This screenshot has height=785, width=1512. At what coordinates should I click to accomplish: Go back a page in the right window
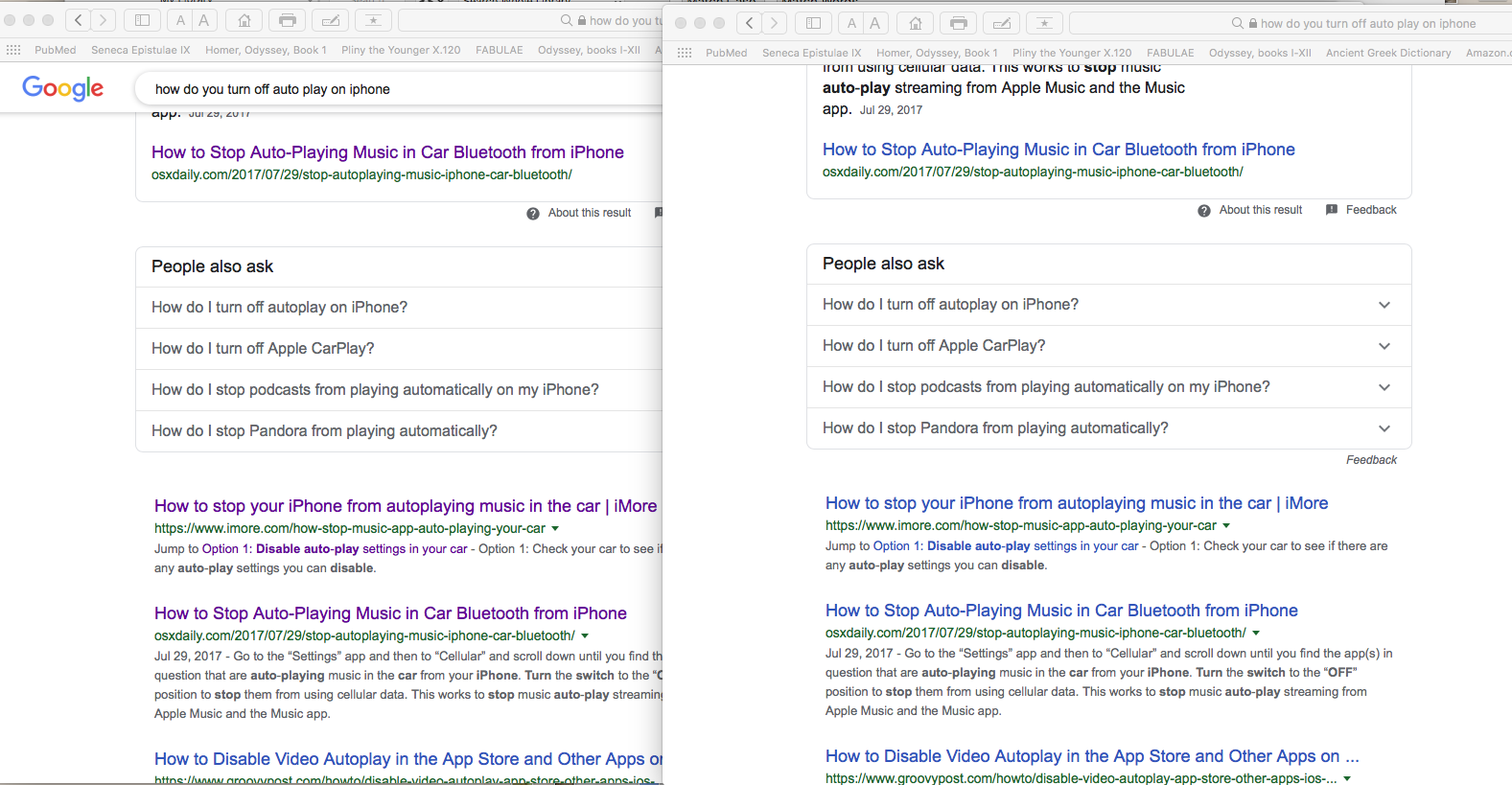[x=750, y=23]
